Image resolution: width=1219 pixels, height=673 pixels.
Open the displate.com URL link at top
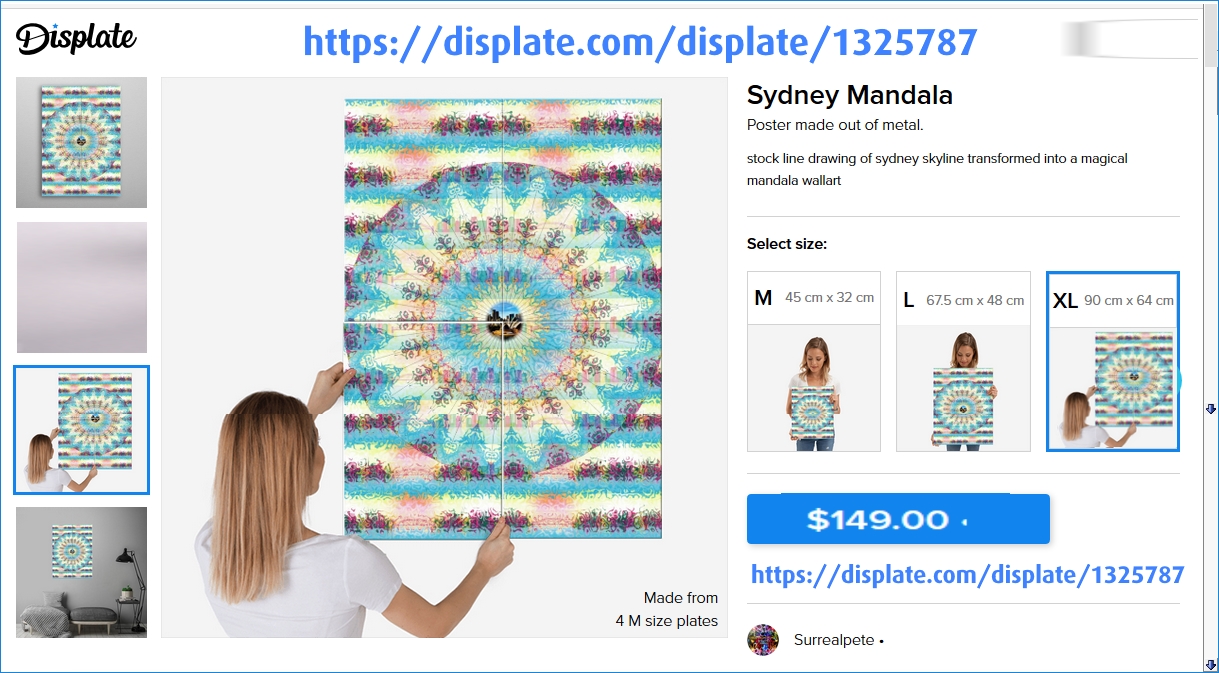(x=640, y=42)
